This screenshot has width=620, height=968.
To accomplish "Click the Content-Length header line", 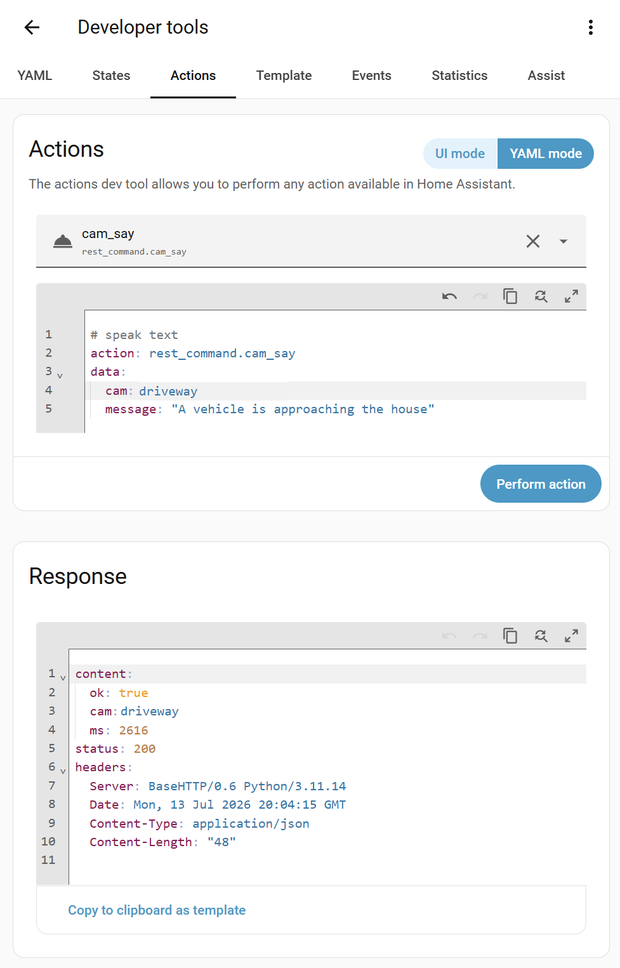I will pyautogui.click(x=163, y=842).
